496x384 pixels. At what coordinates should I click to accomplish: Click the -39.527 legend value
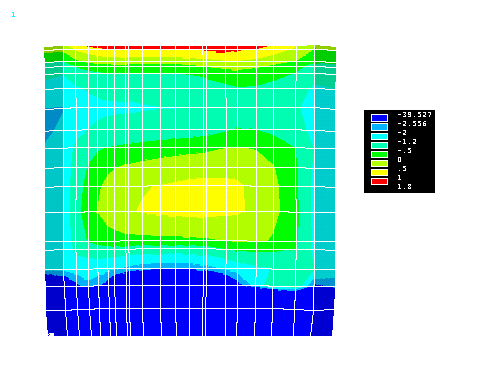tap(414, 115)
